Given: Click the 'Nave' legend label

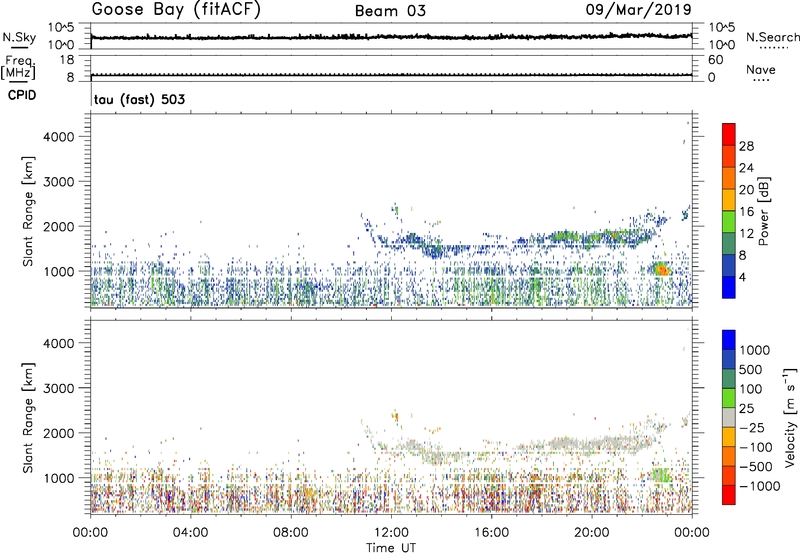Looking at the screenshot, I should (761, 70).
